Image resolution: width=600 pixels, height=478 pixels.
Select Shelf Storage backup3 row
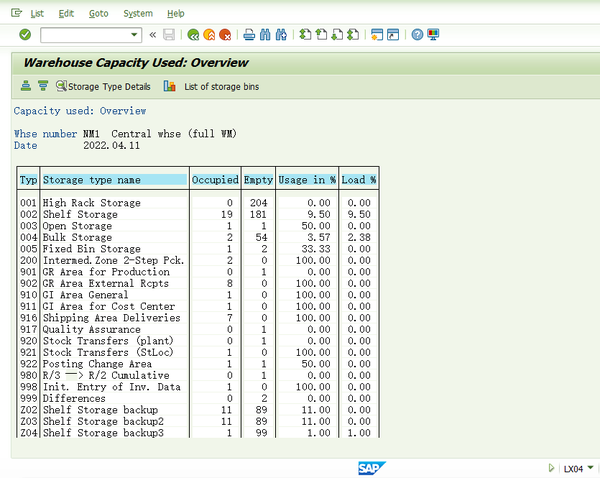coord(198,432)
